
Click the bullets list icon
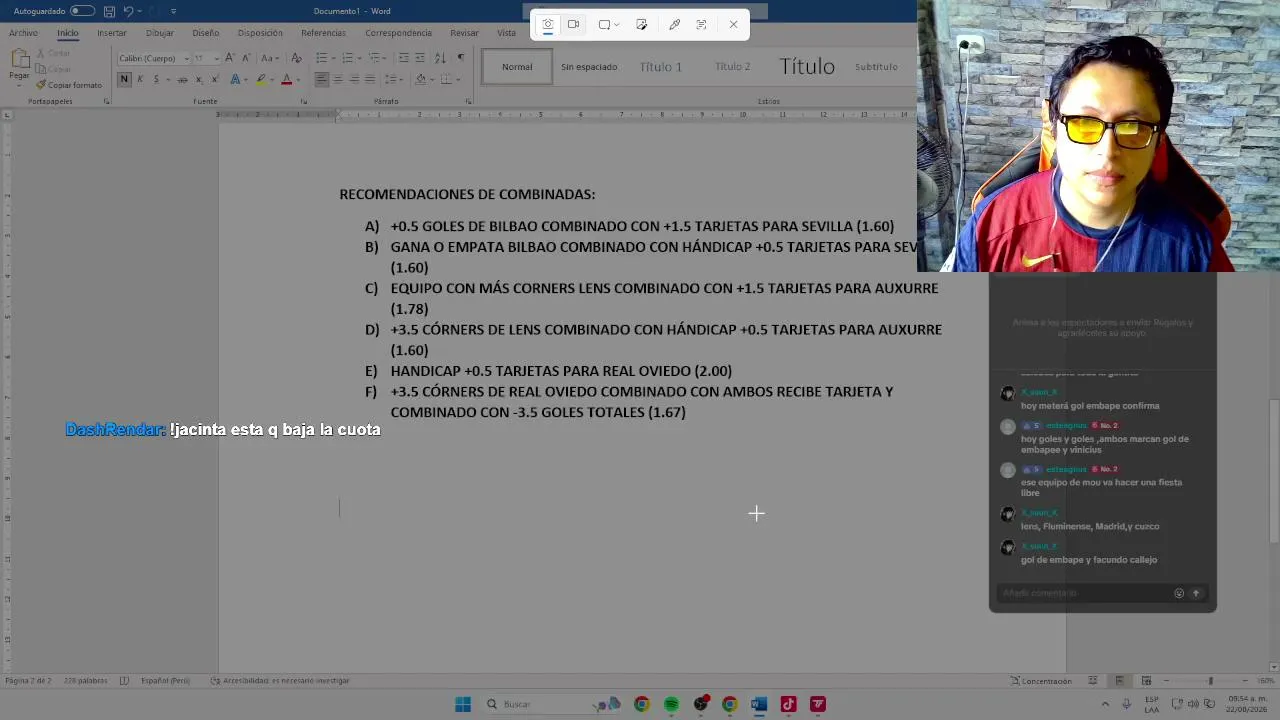(322, 58)
